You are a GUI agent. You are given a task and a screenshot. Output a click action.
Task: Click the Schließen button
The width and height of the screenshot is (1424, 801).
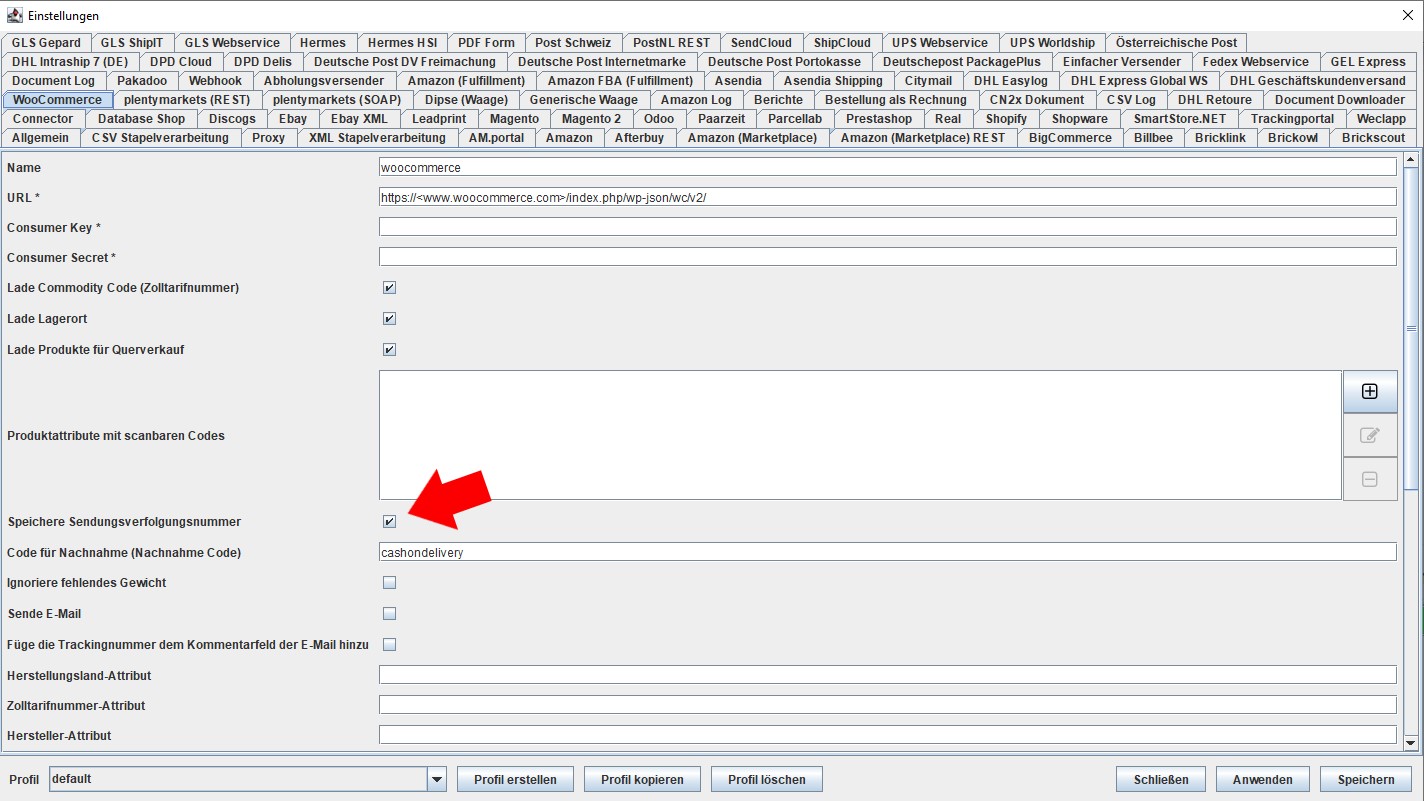point(1161,780)
